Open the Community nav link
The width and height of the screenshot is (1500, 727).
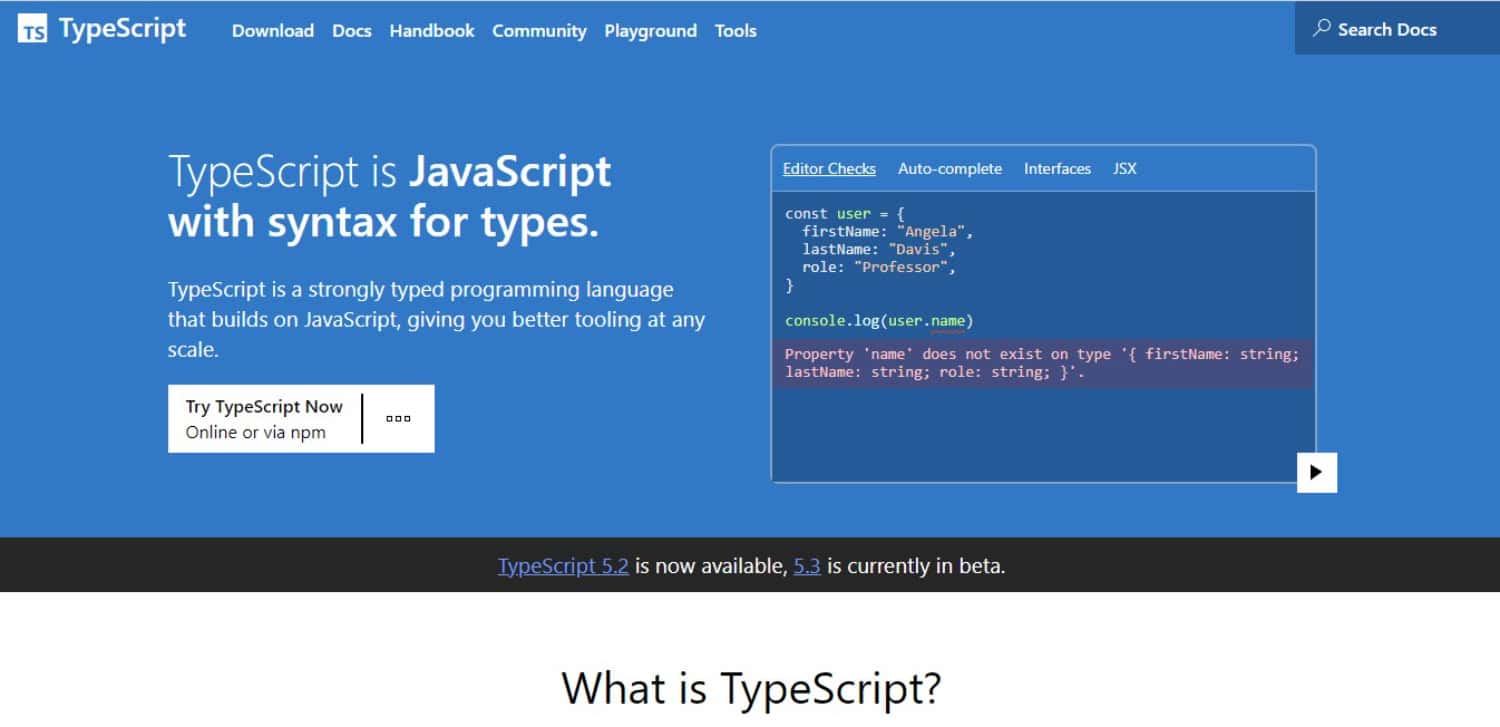click(x=539, y=31)
